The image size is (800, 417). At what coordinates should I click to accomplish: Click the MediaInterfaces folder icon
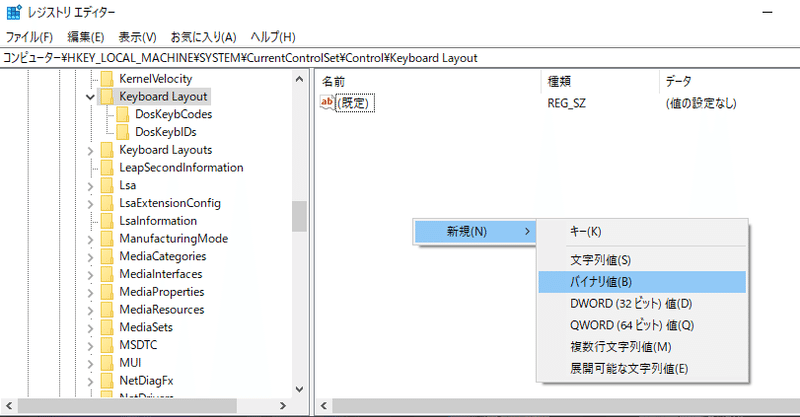[107, 274]
